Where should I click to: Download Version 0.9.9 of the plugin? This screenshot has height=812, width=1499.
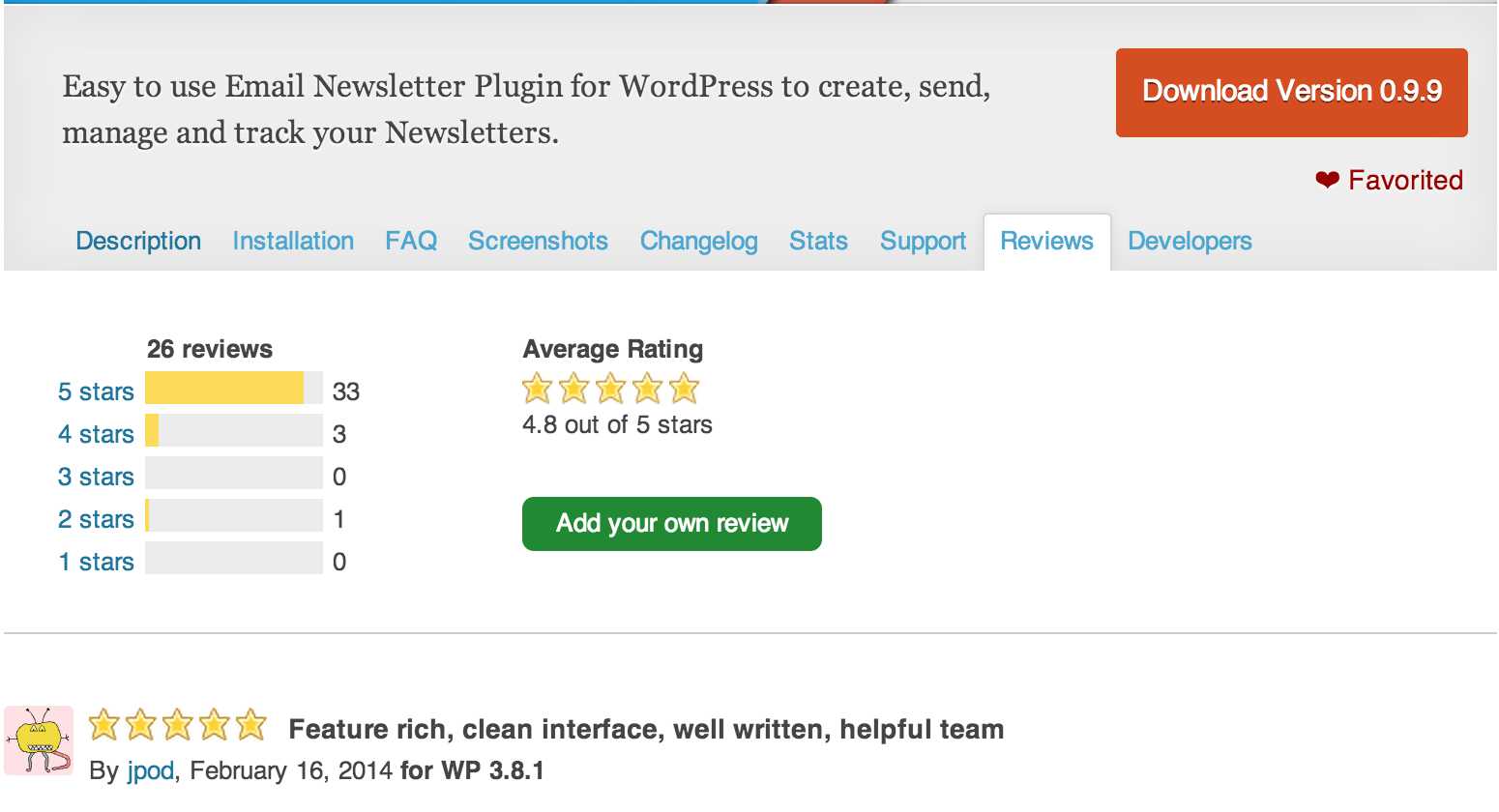coord(1292,93)
